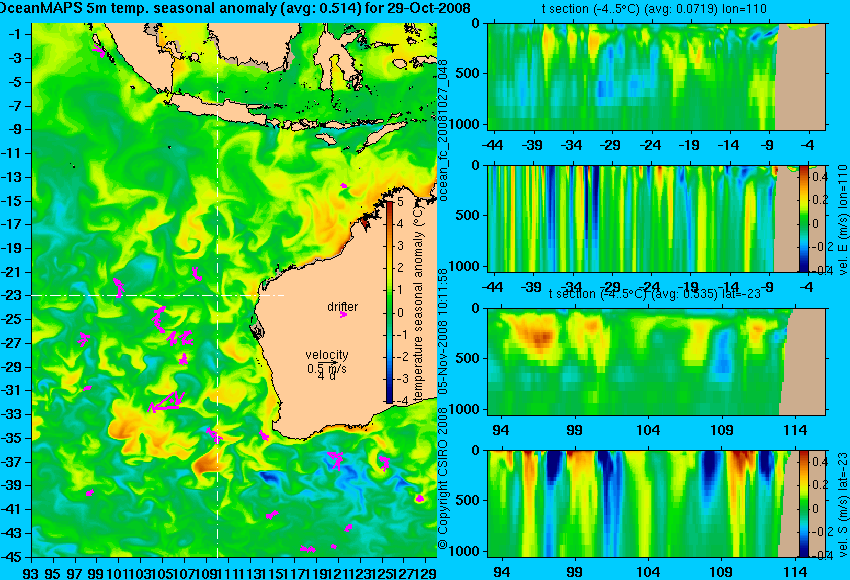Click the '05-Nov-2008 10:11:58' timestamp text

(x=443, y=331)
